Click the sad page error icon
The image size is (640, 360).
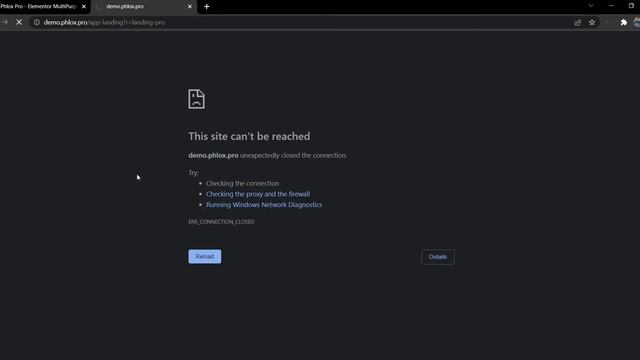196,99
